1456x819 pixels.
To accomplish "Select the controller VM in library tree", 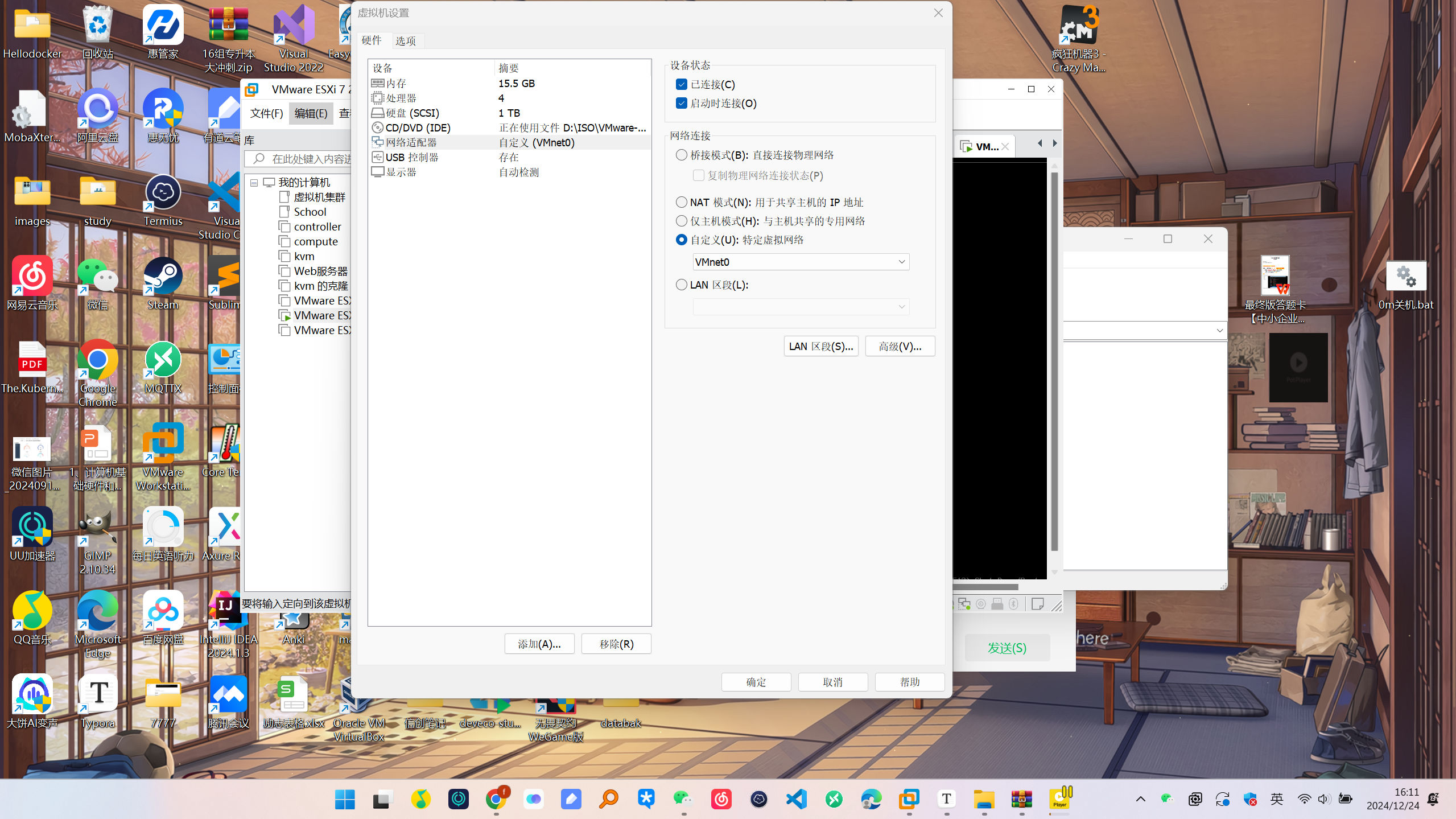I will (317, 227).
